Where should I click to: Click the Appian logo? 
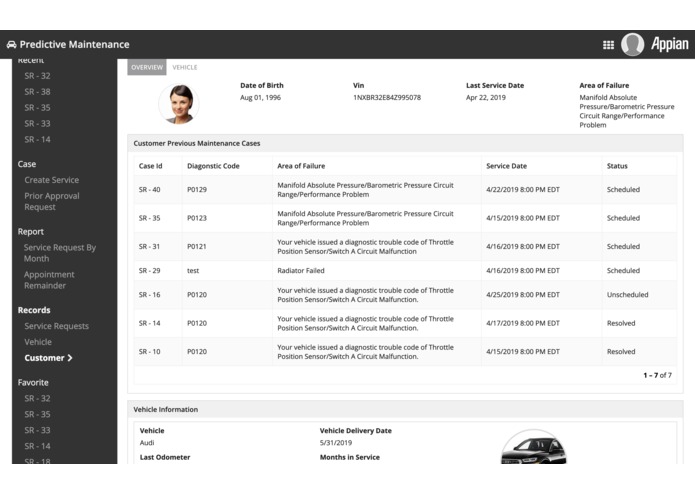669,44
